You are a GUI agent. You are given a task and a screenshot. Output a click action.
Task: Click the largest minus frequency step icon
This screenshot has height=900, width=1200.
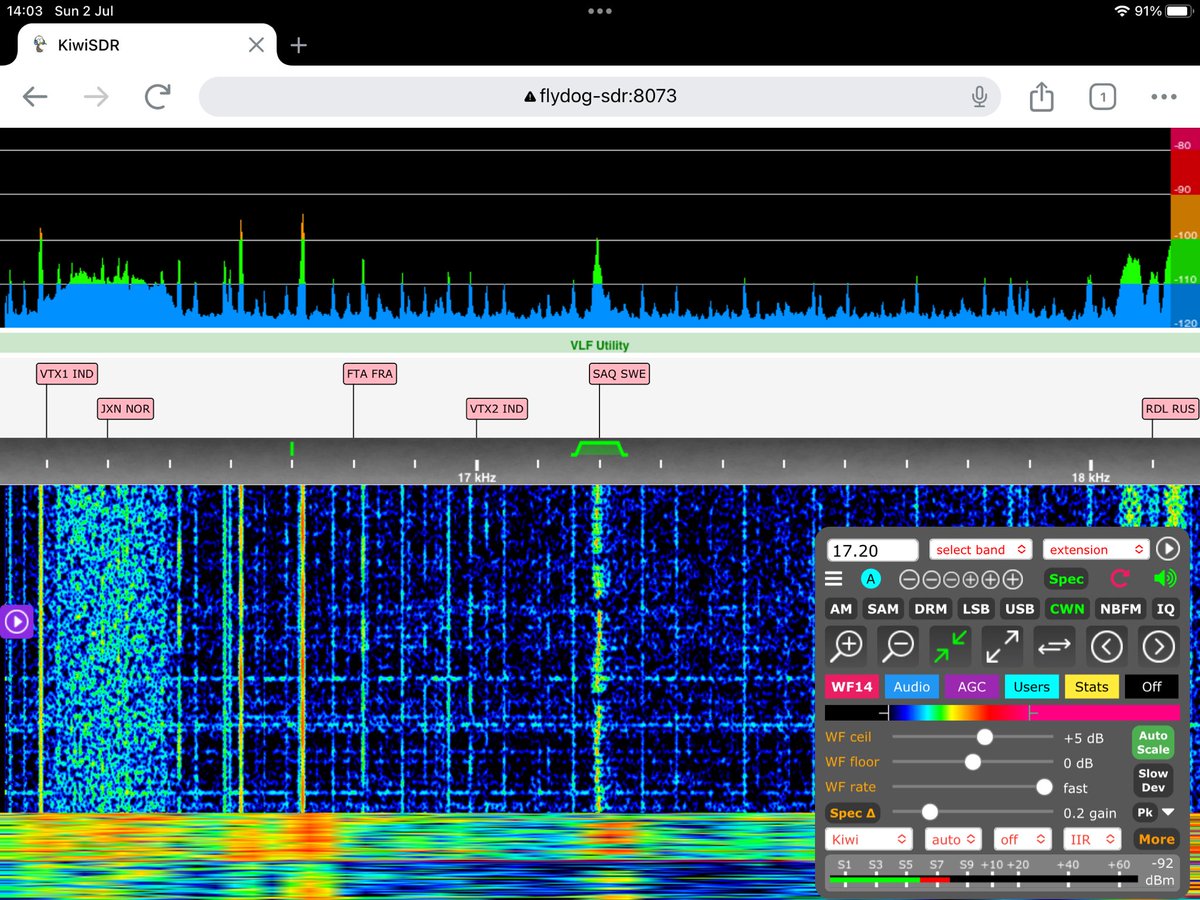(909, 579)
